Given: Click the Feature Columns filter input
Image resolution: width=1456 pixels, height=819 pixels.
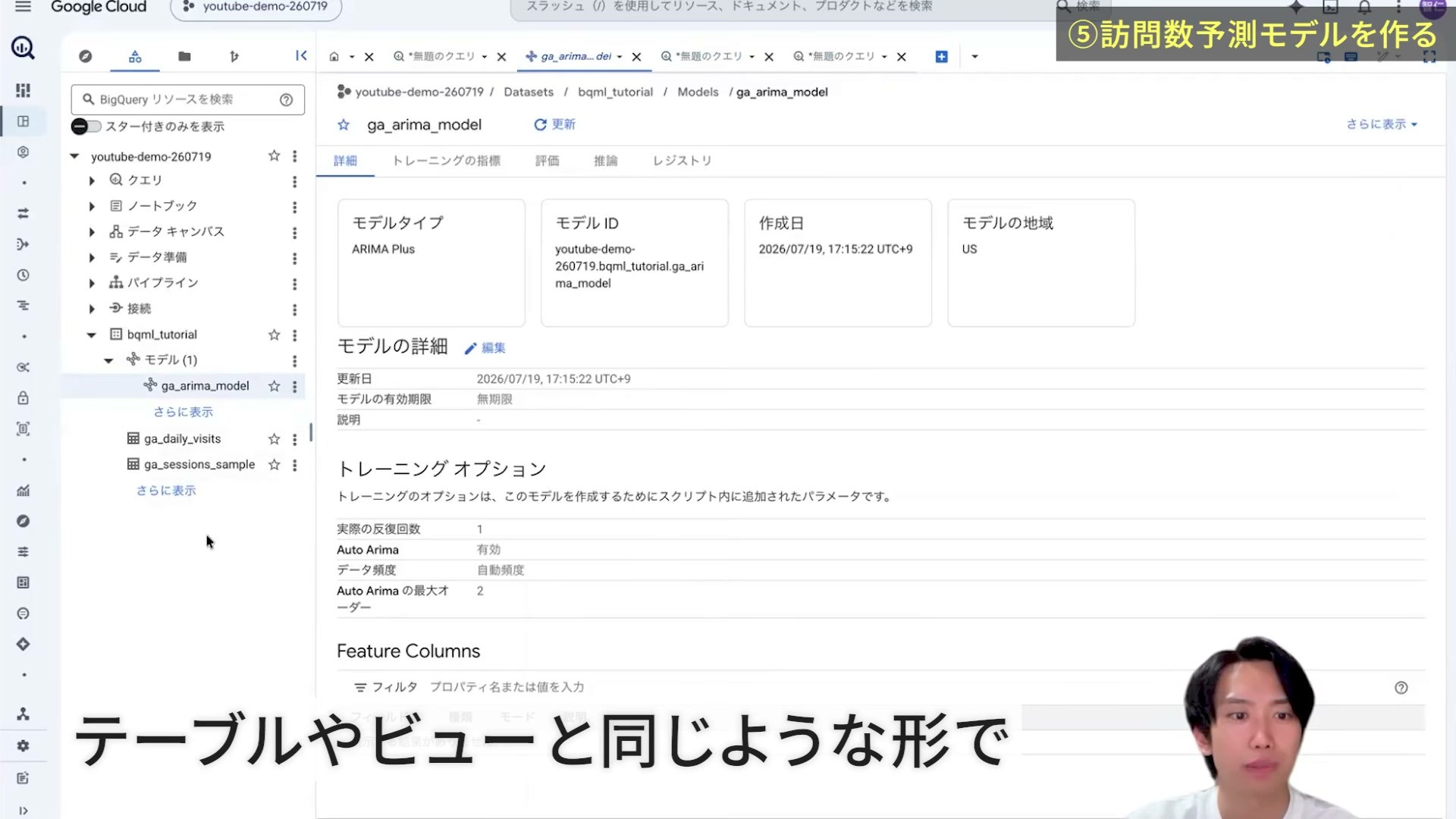Looking at the screenshot, I should tap(507, 687).
